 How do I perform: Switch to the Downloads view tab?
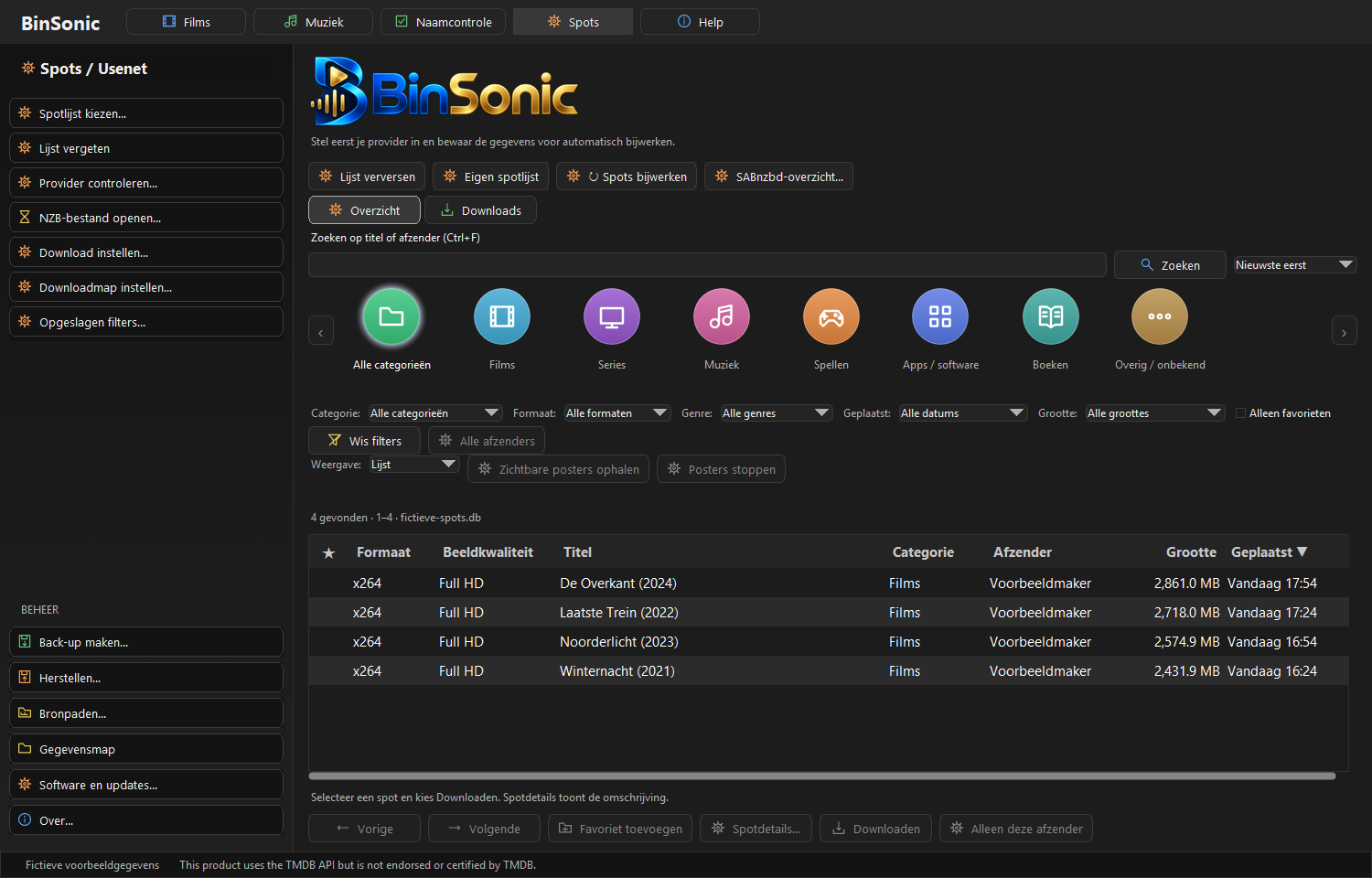tap(480, 210)
